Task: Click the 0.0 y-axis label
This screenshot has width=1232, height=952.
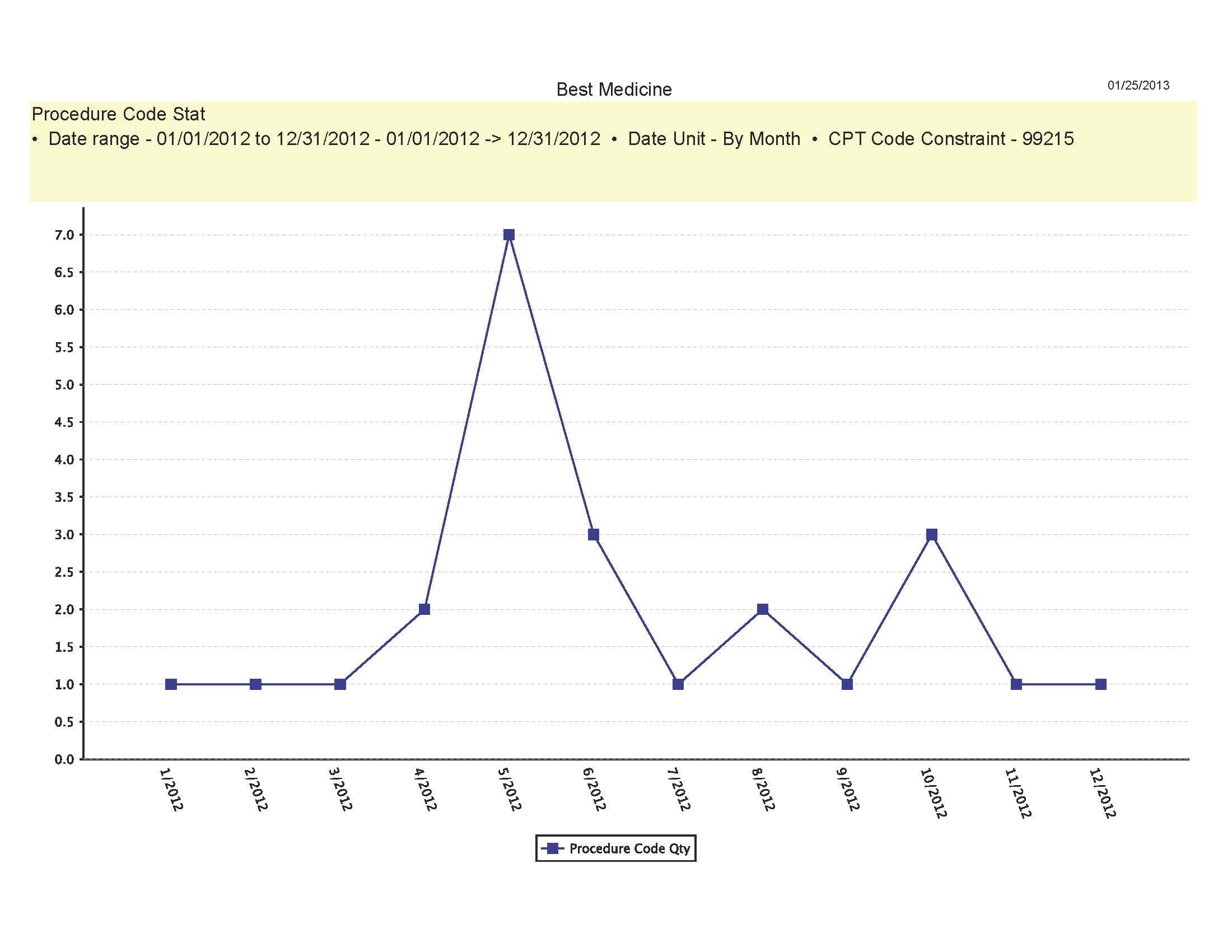Action: (x=64, y=760)
